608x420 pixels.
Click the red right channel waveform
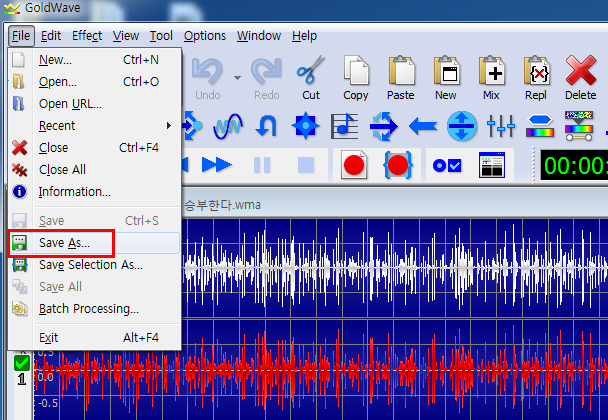point(321,368)
